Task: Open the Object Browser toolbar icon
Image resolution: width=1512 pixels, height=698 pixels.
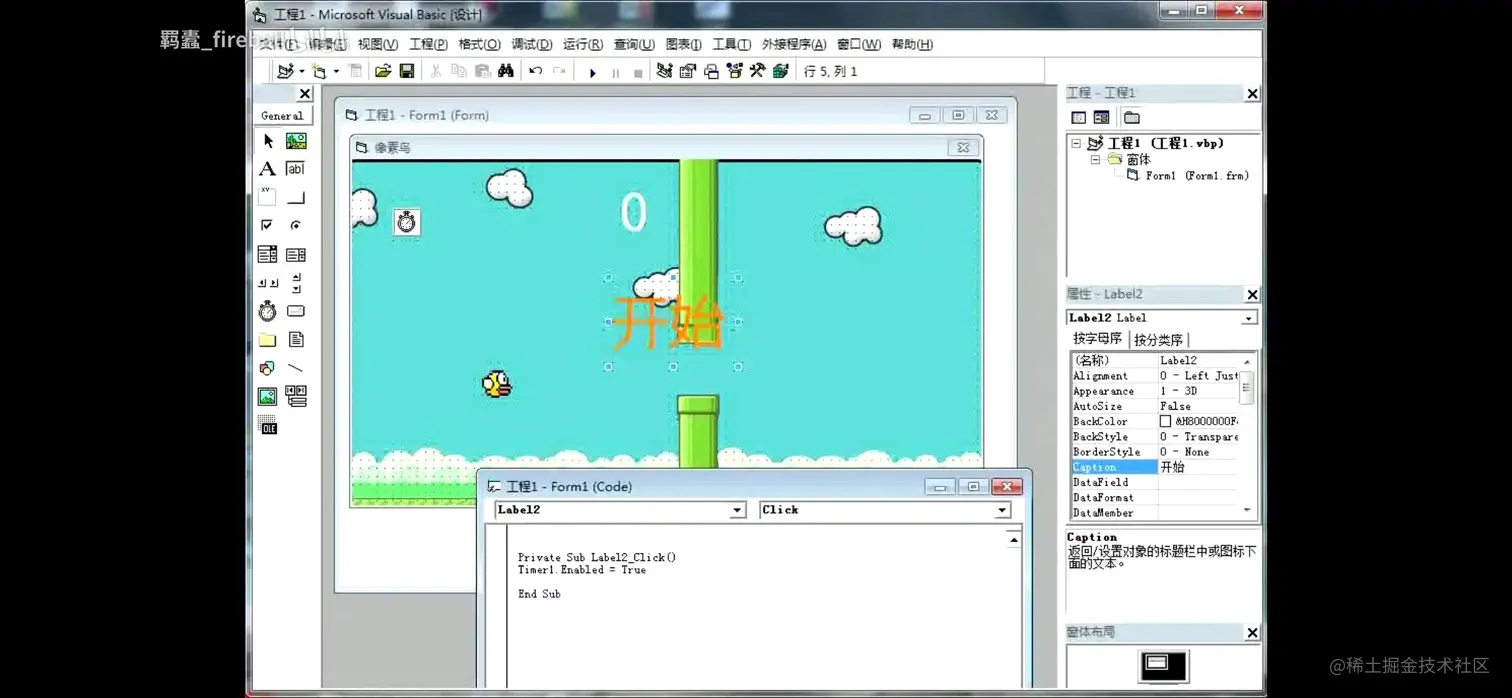Action: (x=735, y=71)
